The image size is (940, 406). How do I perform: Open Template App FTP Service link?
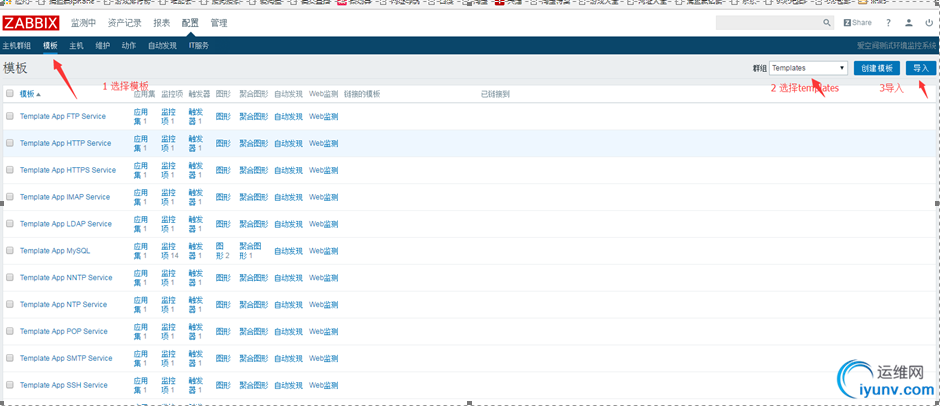point(63,116)
